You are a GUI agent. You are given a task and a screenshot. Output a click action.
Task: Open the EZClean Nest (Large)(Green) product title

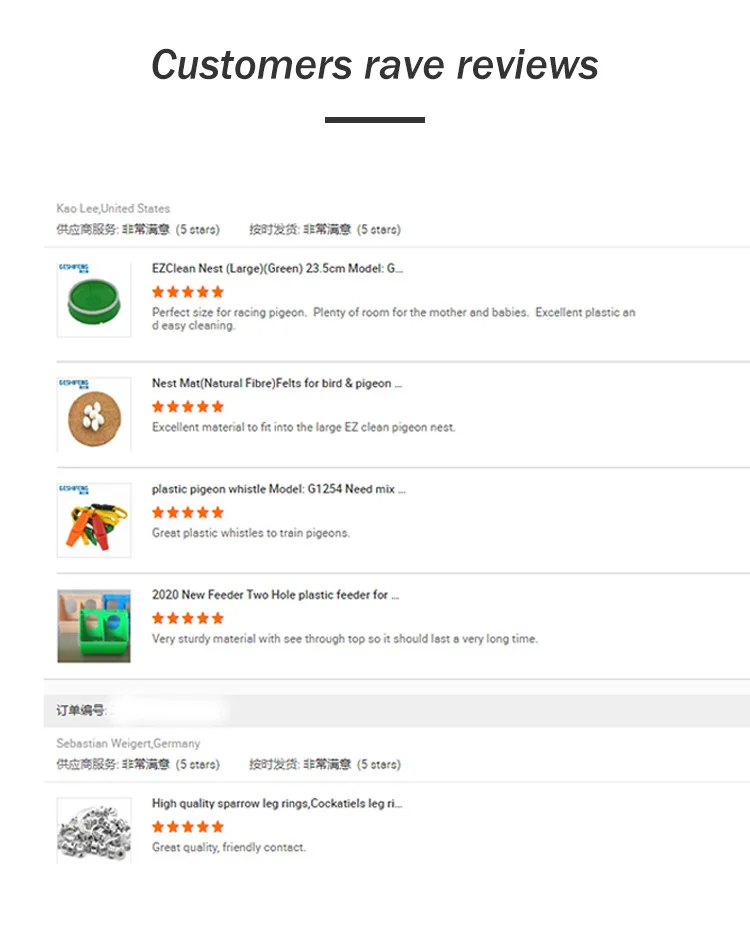pos(277,269)
